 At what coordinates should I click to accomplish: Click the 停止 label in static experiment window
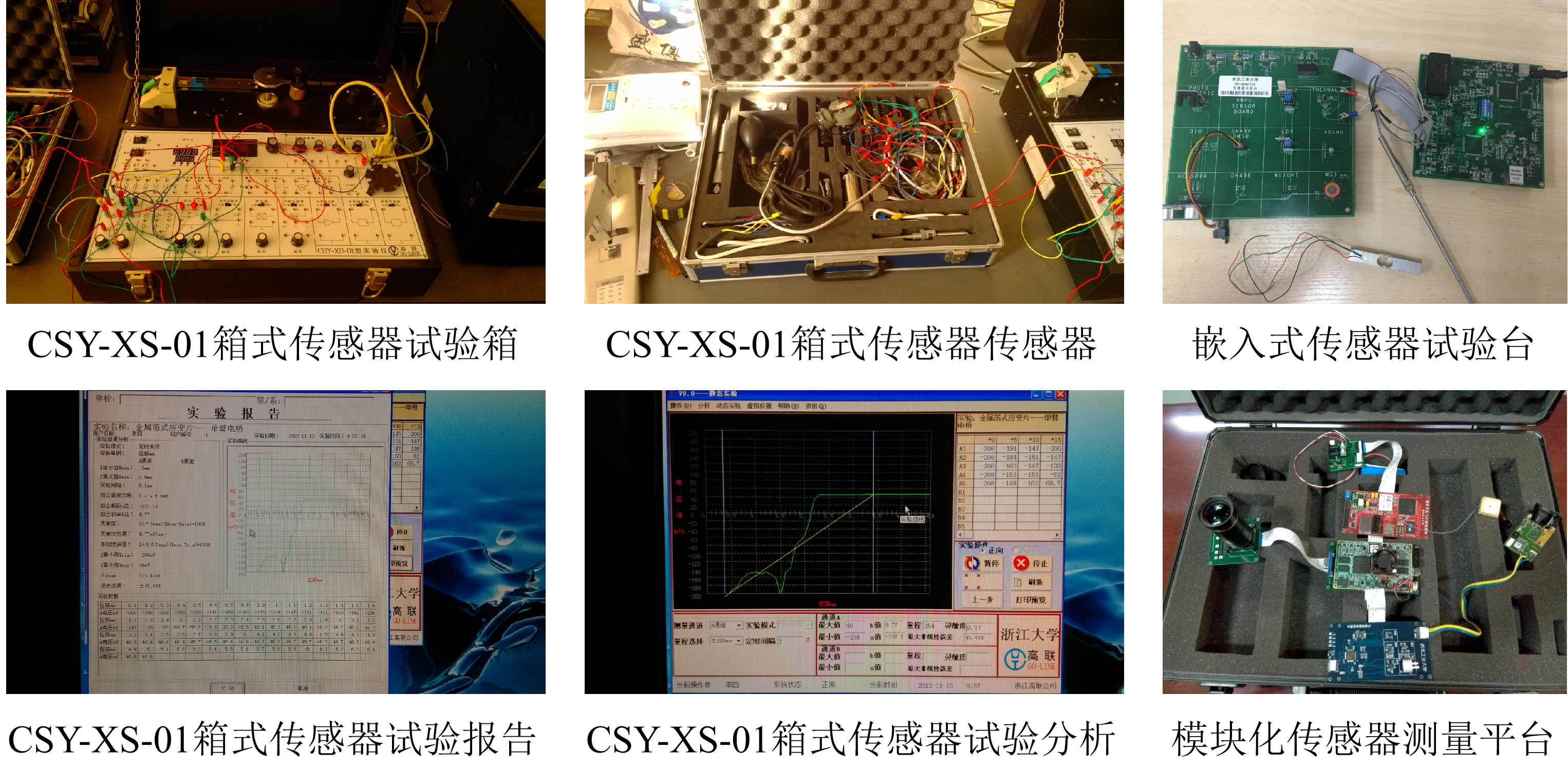(x=1040, y=564)
